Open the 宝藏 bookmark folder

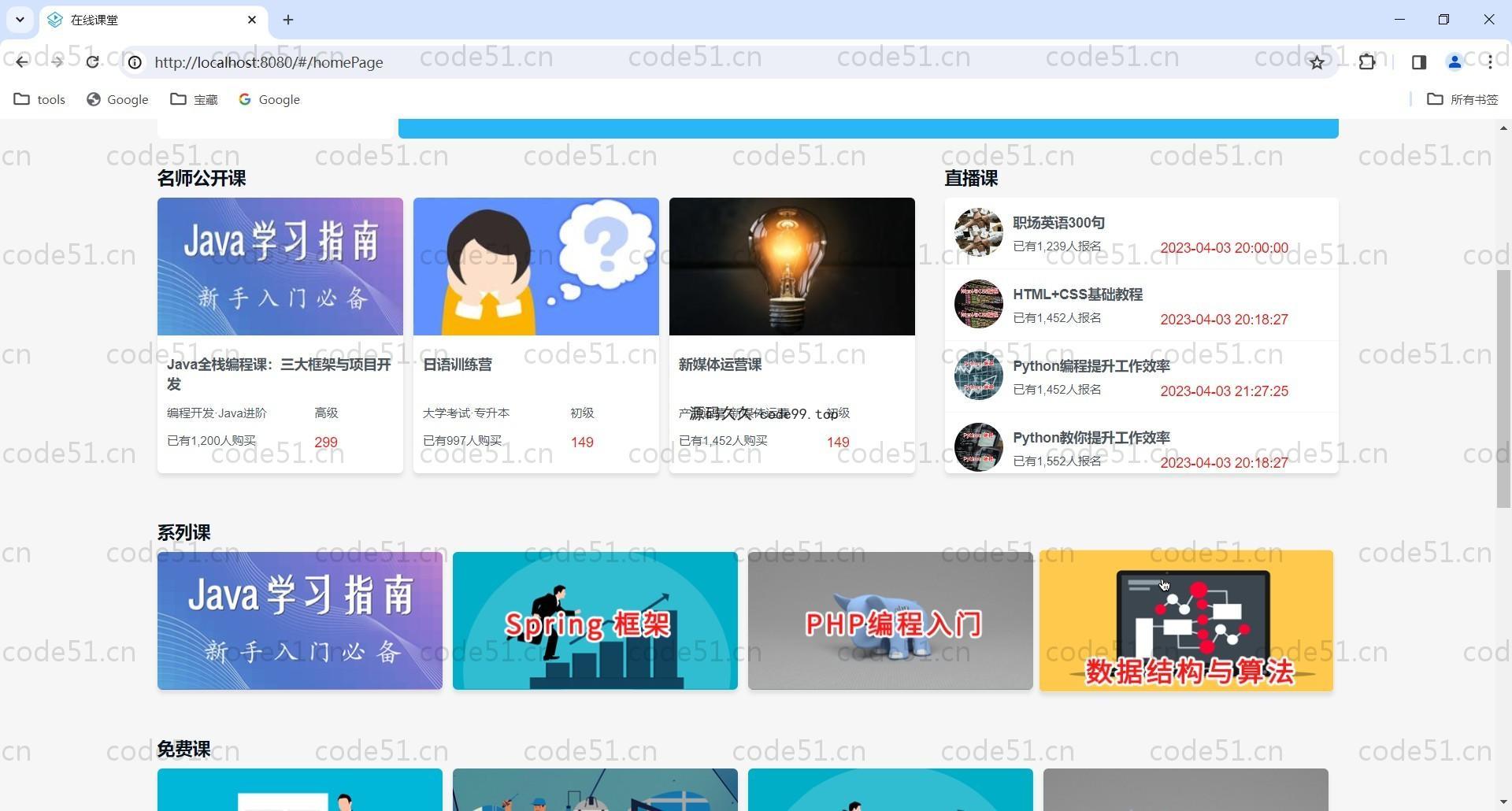point(194,99)
